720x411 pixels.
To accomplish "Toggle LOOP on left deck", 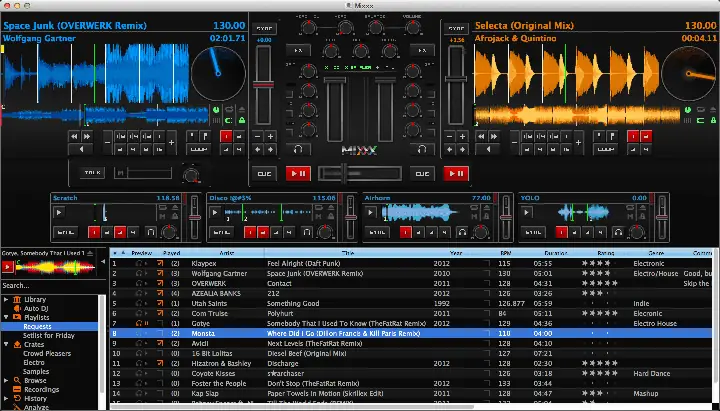I will [198, 149].
